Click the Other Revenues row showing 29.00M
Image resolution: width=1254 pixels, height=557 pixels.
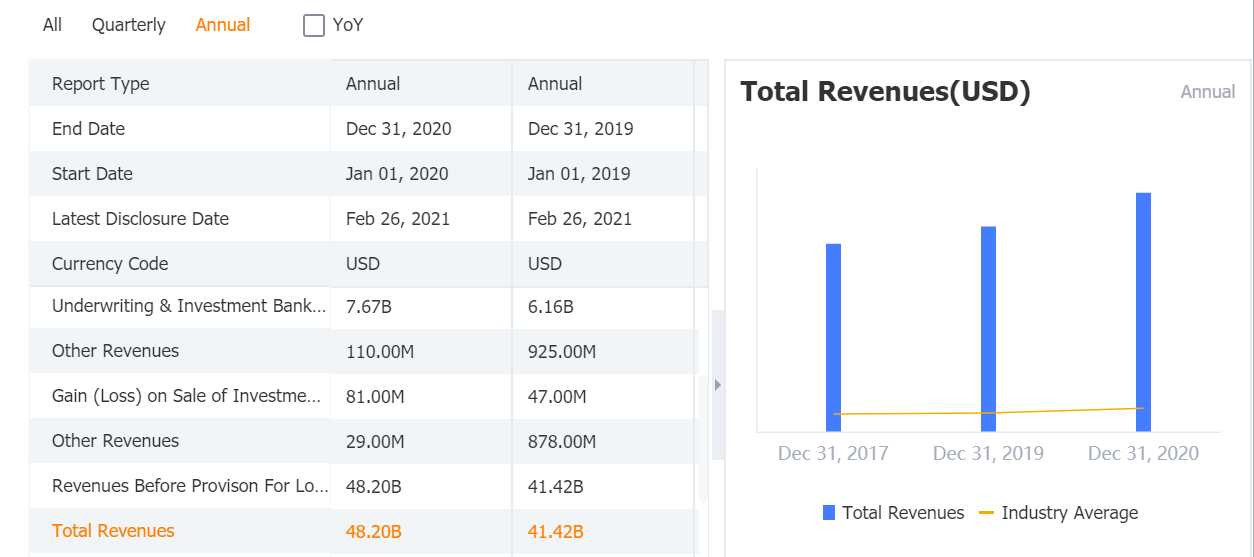[x=115, y=441]
